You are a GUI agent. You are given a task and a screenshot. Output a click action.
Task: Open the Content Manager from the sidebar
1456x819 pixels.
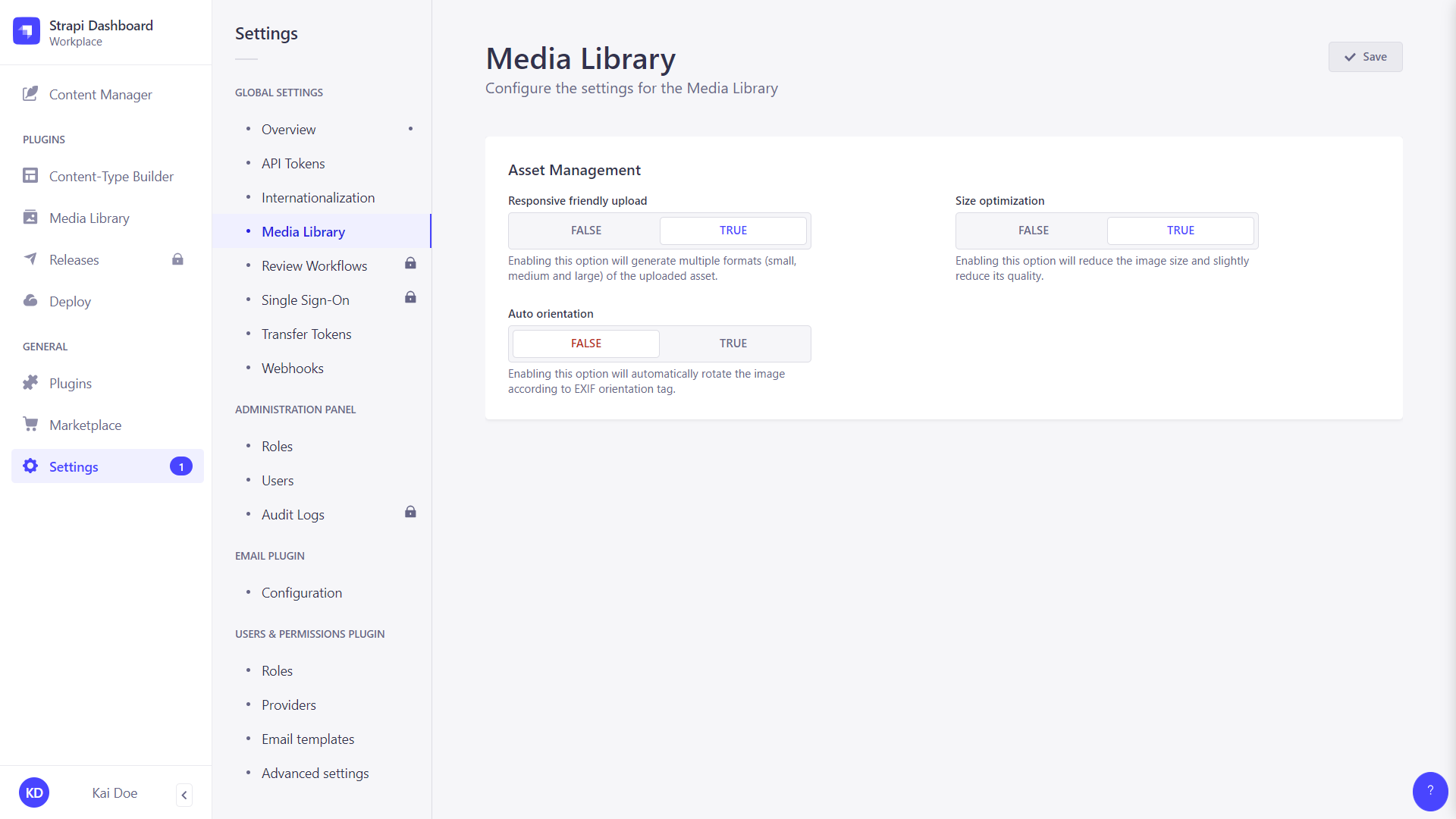[x=100, y=94]
